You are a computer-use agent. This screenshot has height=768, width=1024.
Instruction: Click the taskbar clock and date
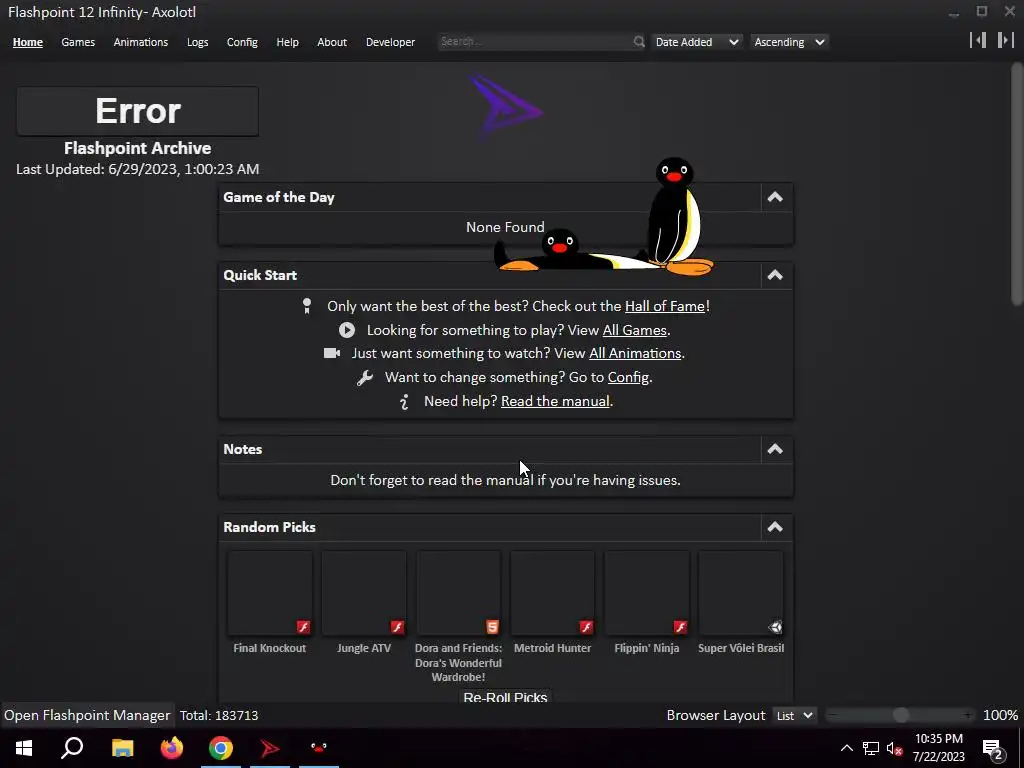[x=938, y=748]
